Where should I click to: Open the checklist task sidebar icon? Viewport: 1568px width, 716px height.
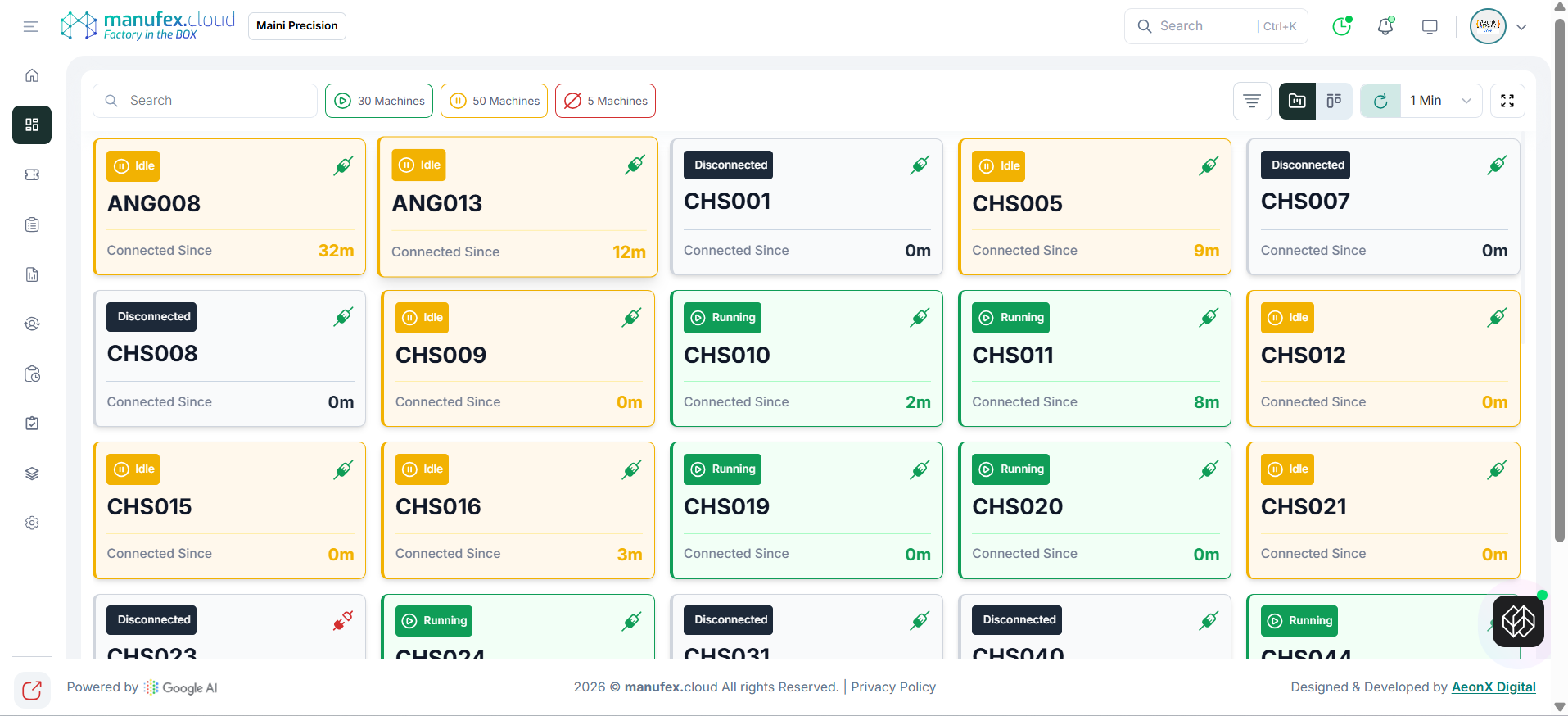(x=32, y=424)
